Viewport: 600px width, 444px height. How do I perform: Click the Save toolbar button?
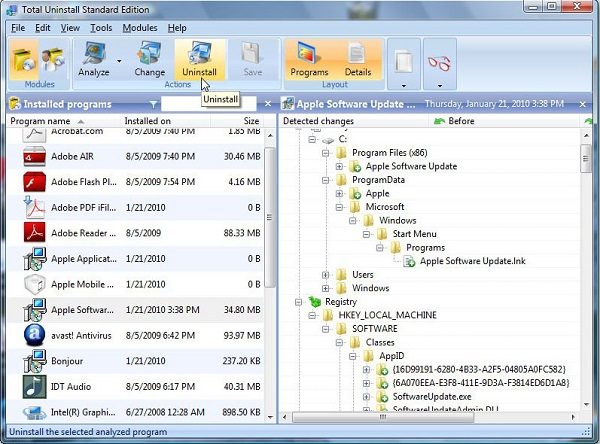[253, 59]
